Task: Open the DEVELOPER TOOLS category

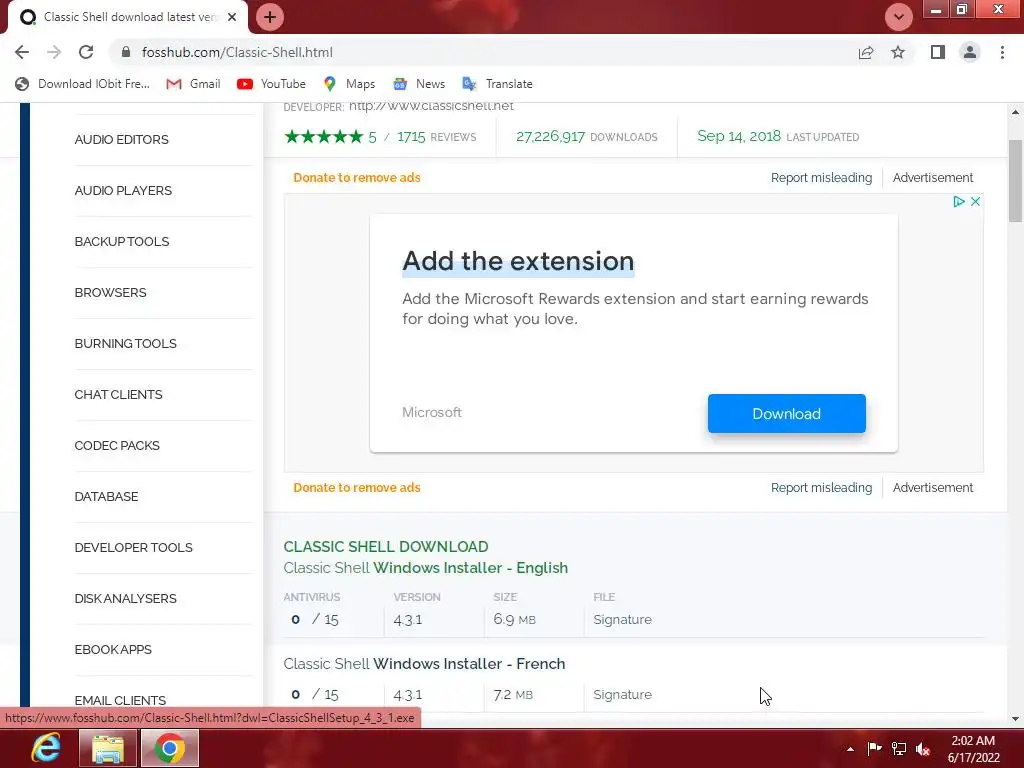Action: (134, 547)
